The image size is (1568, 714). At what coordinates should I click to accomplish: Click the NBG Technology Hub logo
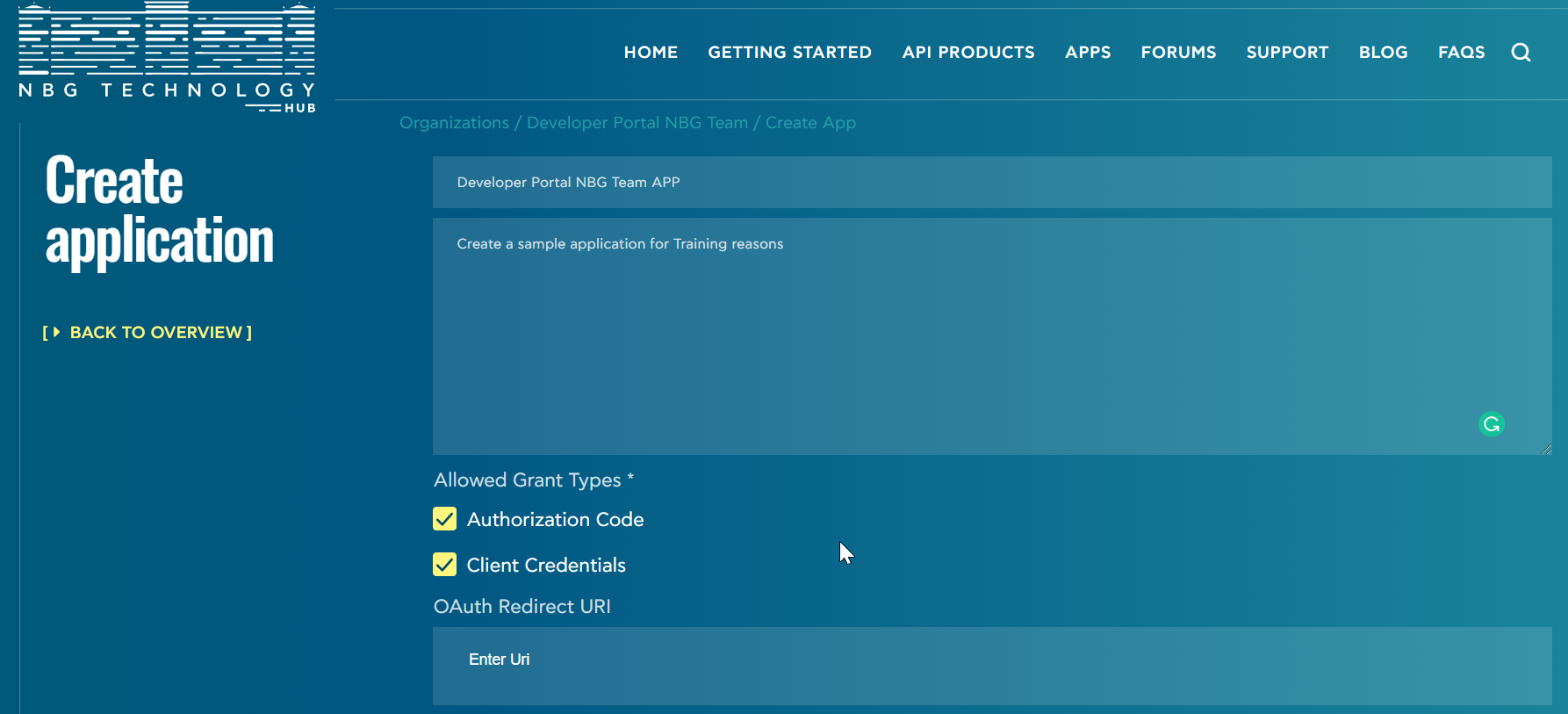pos(167,58)
